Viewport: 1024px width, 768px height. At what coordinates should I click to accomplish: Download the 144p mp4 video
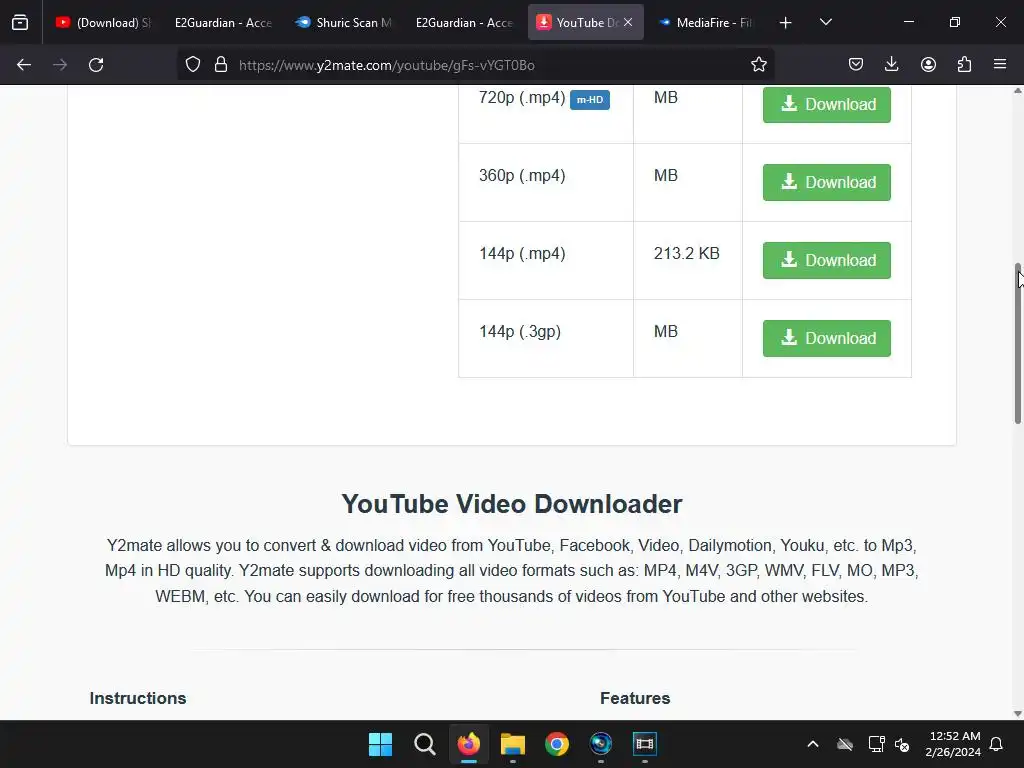[x=827, y=261]
